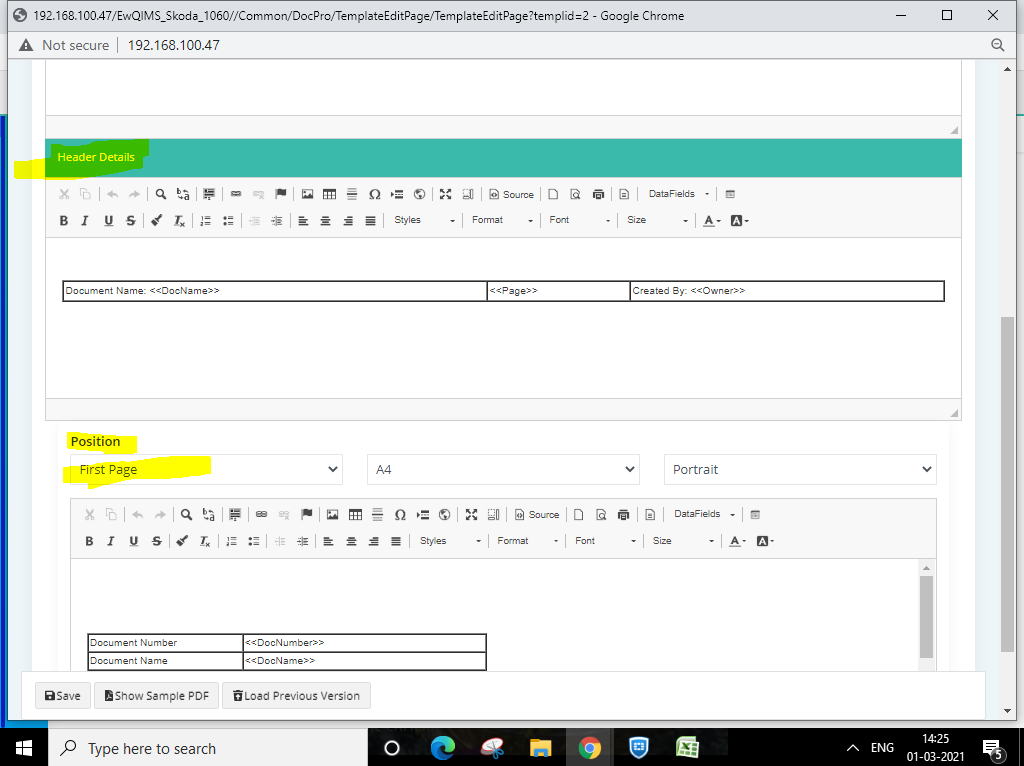Click the Header Details section title
Image resolution: width=1024 pixels, height=766 pixels.
(x=96, y=157)
